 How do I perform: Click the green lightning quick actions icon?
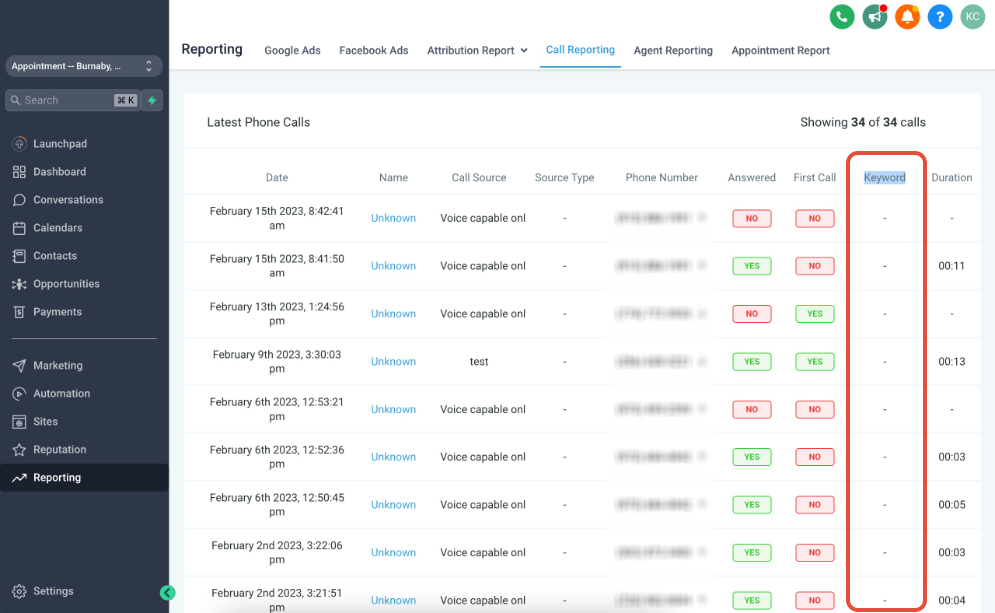point(152,100)
